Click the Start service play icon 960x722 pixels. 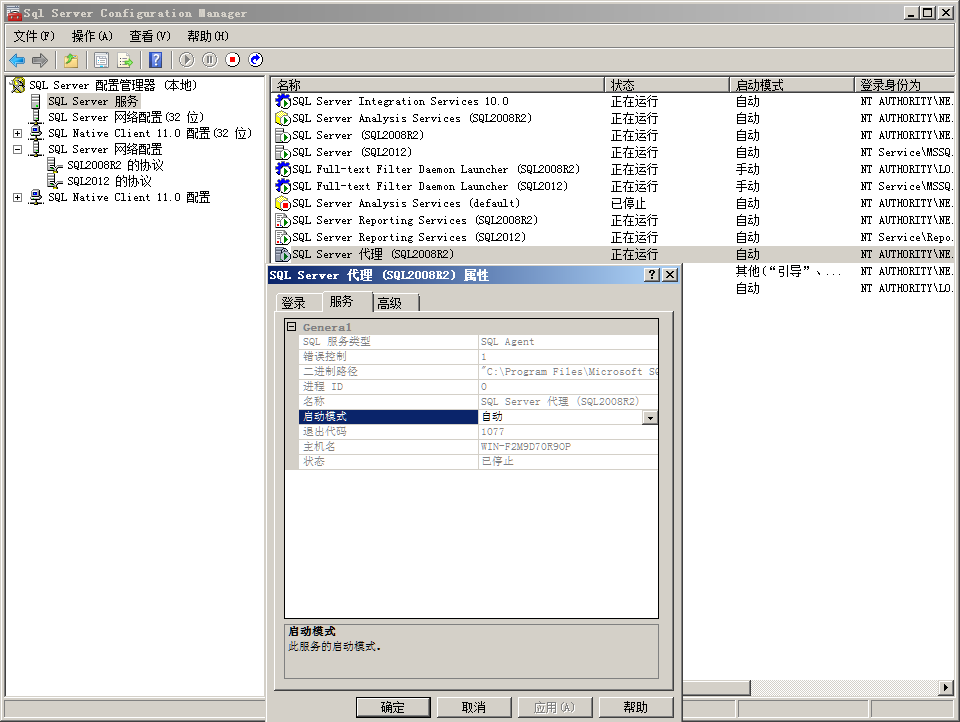click(187, 60)
